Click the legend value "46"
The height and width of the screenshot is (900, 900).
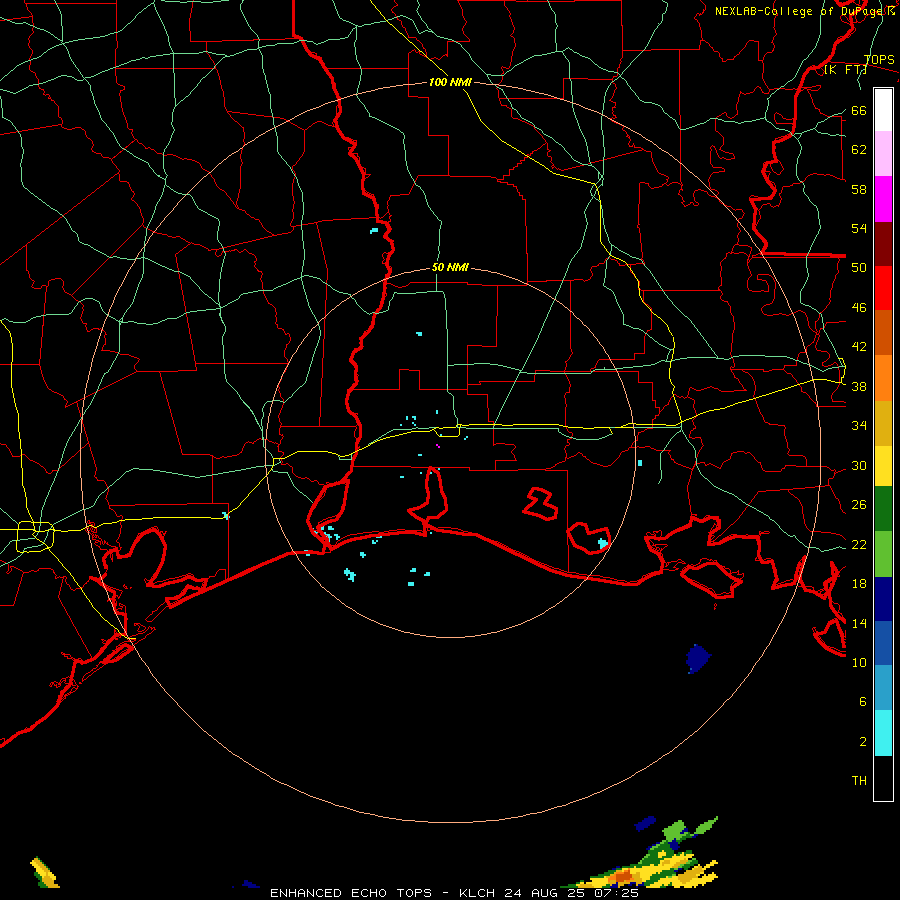pos(859,308)
